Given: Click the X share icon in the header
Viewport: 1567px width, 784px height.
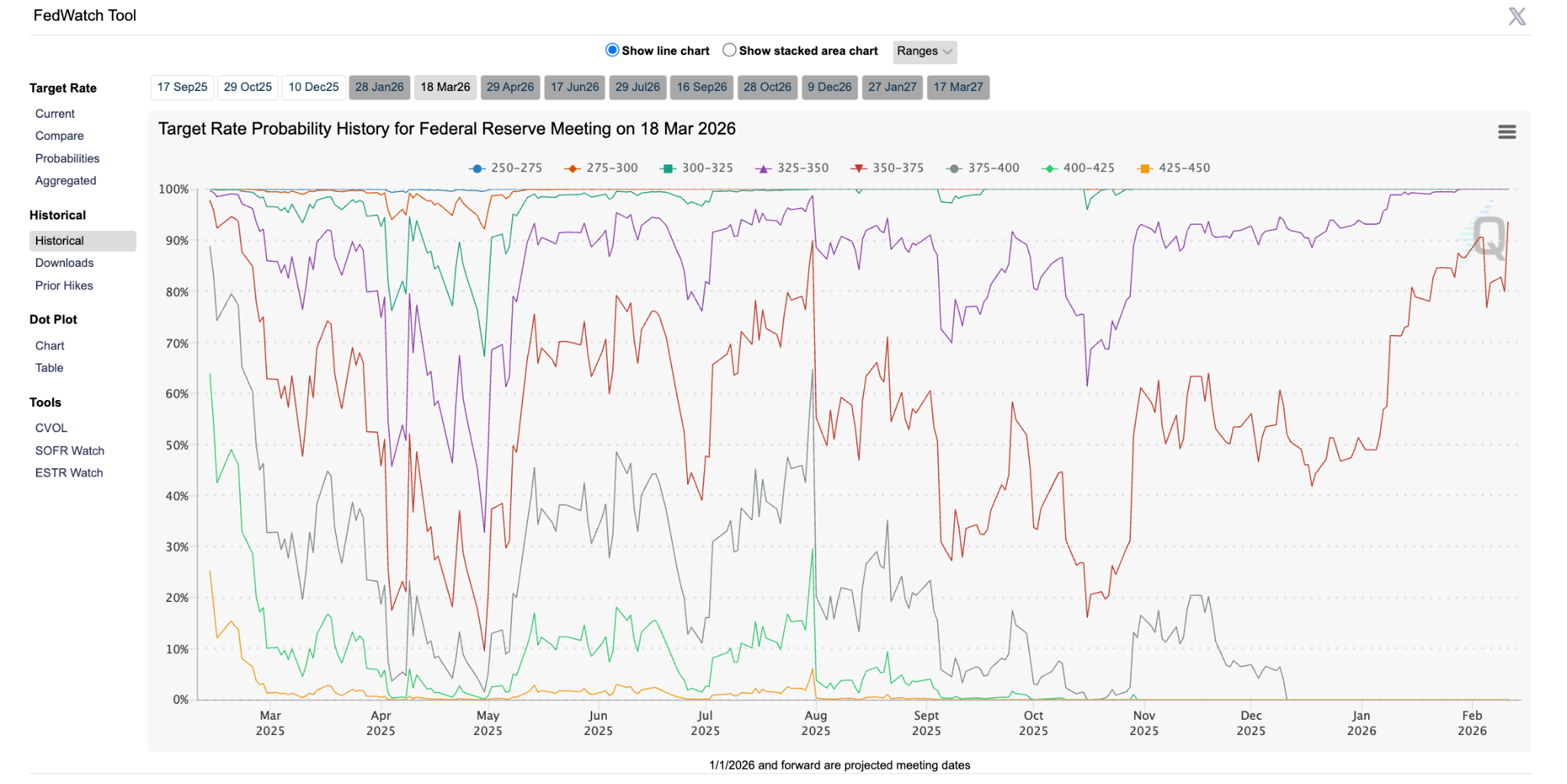Looking at the screenshot, I should (x=1517, y=16).
